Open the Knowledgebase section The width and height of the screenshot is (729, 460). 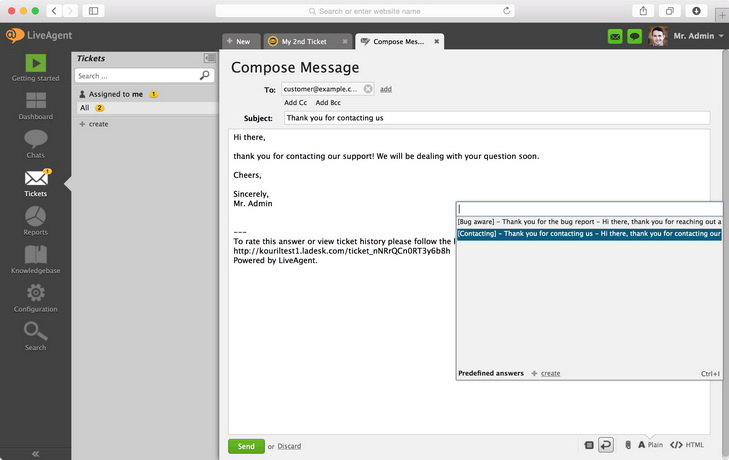(x=35, y=258)
